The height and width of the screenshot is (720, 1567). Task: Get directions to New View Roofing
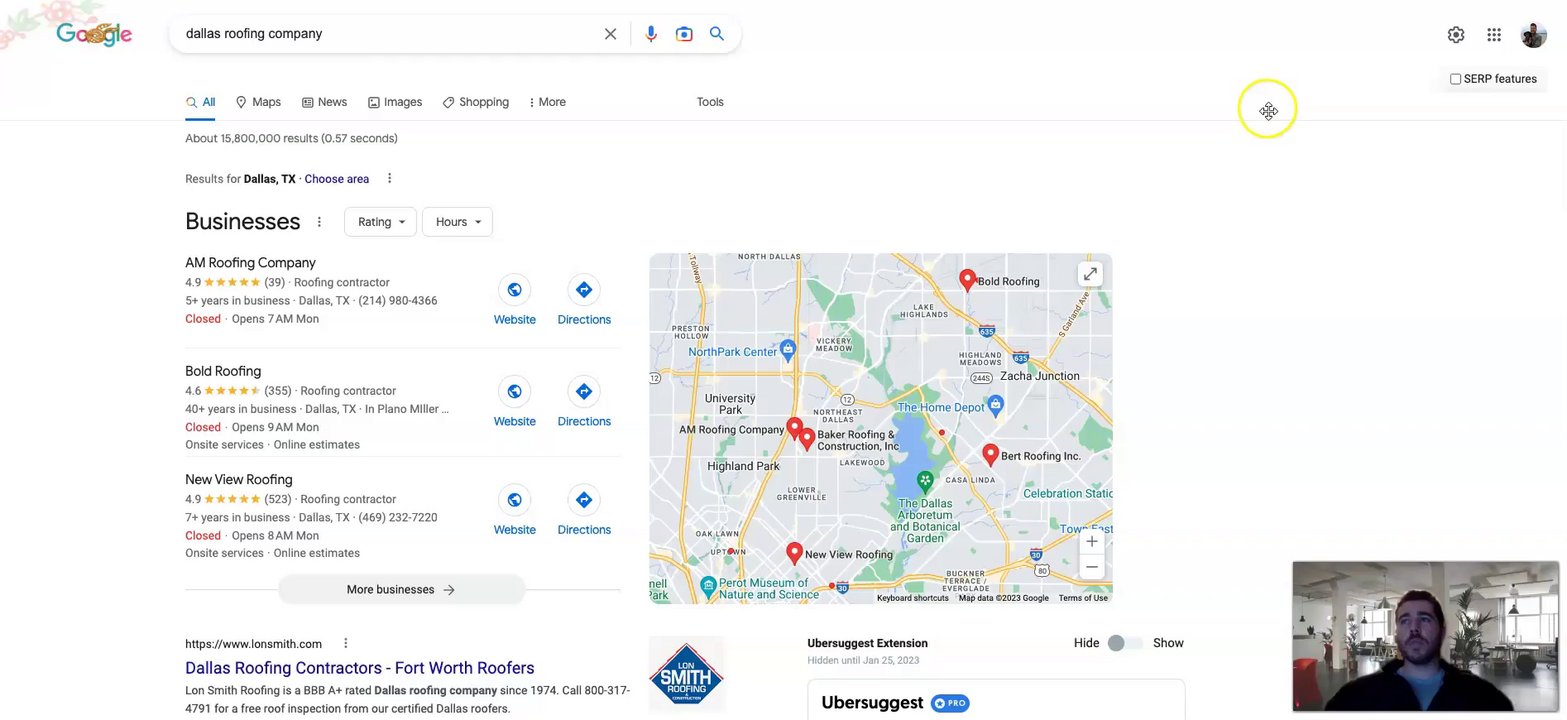coord(584,500)
